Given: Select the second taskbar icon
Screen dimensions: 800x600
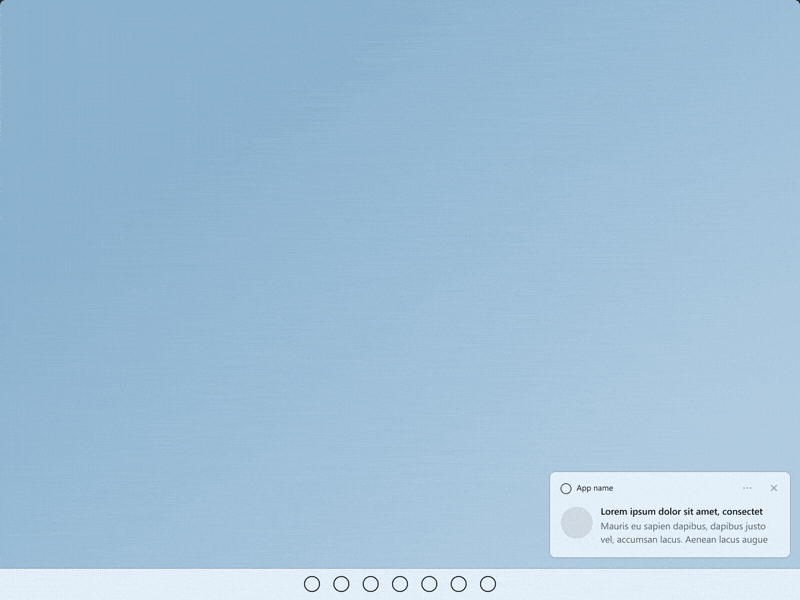Looking at the screenshot, I should 343,582.
